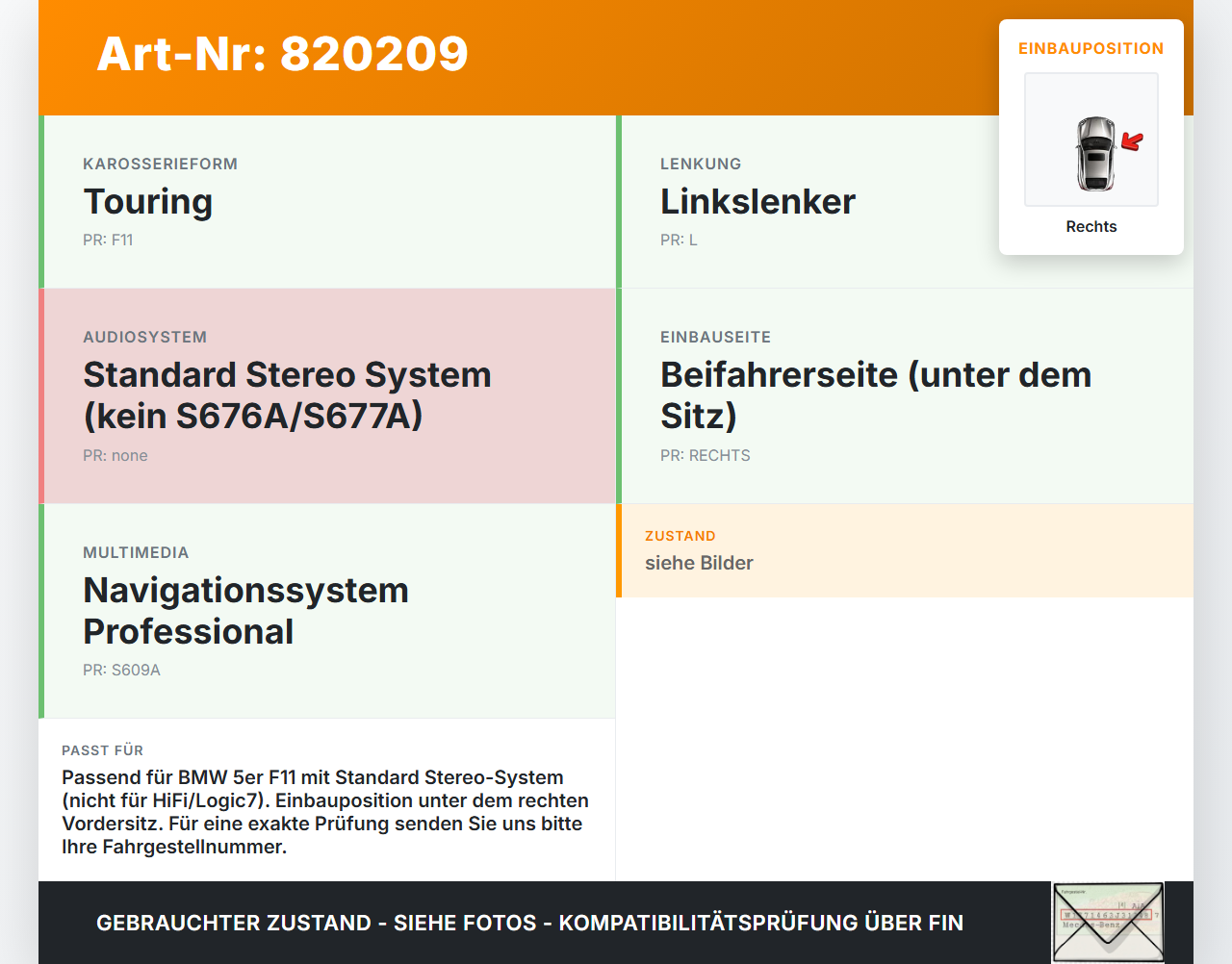This screenshot has width=1232, height=964.
Task: Click PR: F11 code
Action: [x=108, y=240]
